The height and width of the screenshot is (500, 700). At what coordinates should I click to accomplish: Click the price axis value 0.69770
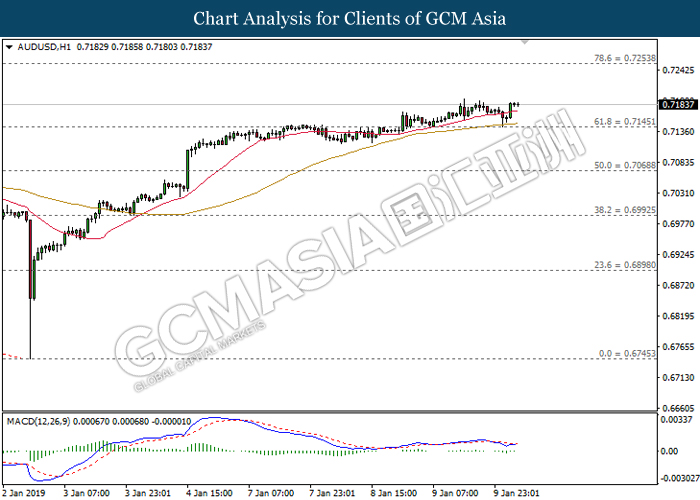pyautogui.click(x=679, y=224)
